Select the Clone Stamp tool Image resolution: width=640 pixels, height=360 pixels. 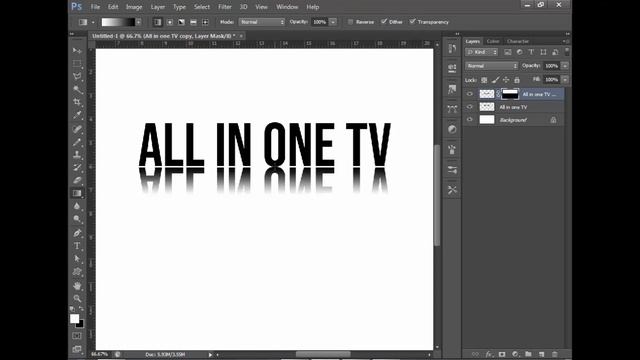pos(77,155)
